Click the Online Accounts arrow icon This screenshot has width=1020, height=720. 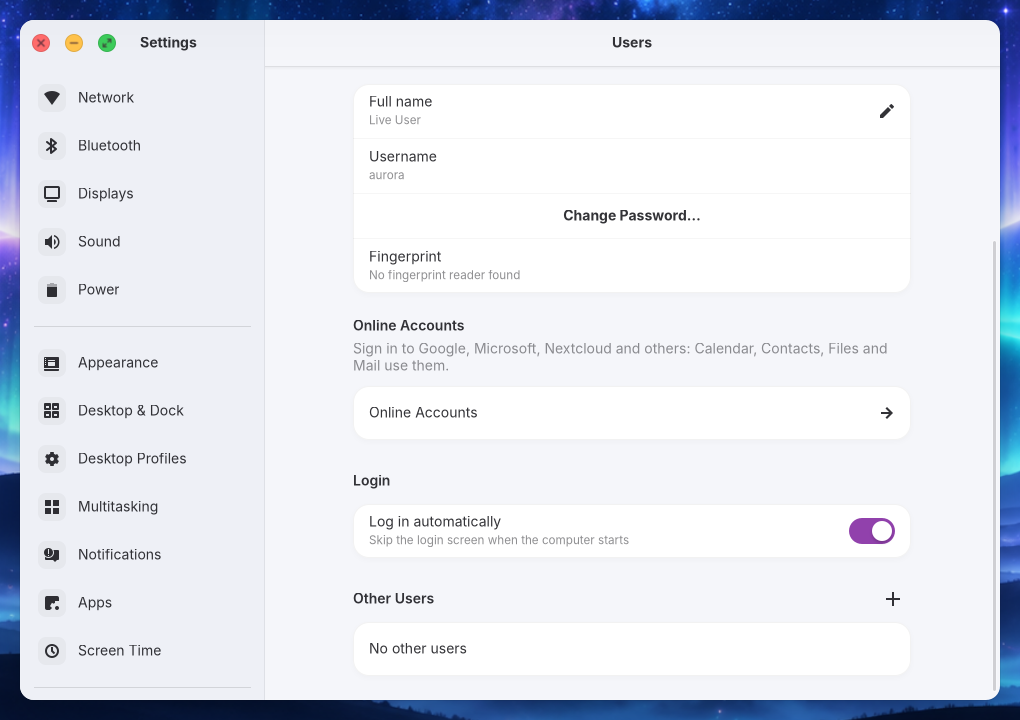pyautogui.click(x=886, y=413)
